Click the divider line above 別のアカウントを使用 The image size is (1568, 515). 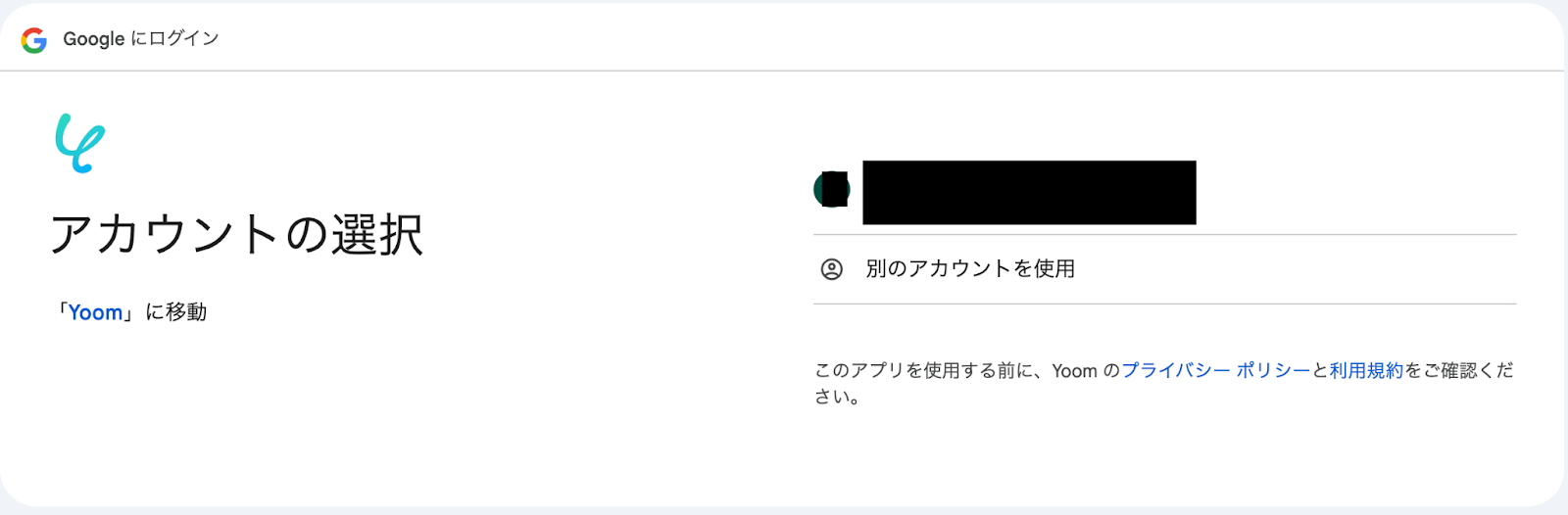[1165, 235]
